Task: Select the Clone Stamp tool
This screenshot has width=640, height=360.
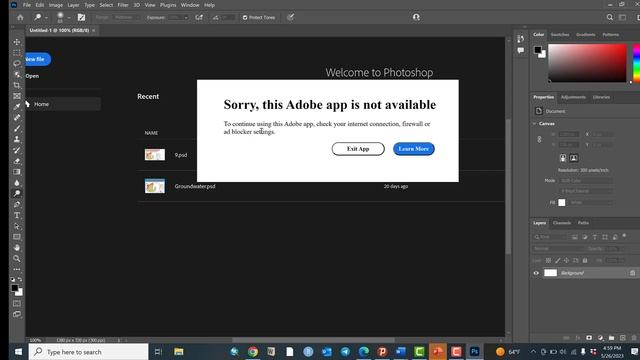Action: (x=17, y=139)
